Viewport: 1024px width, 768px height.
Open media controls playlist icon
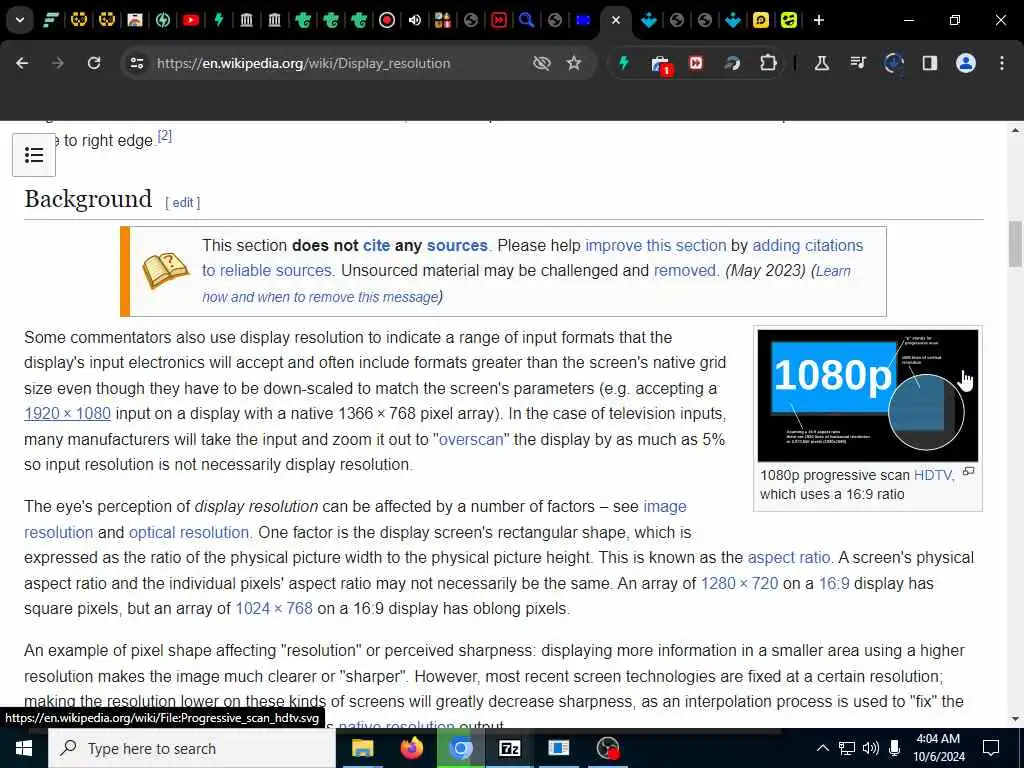coord(857,63)
